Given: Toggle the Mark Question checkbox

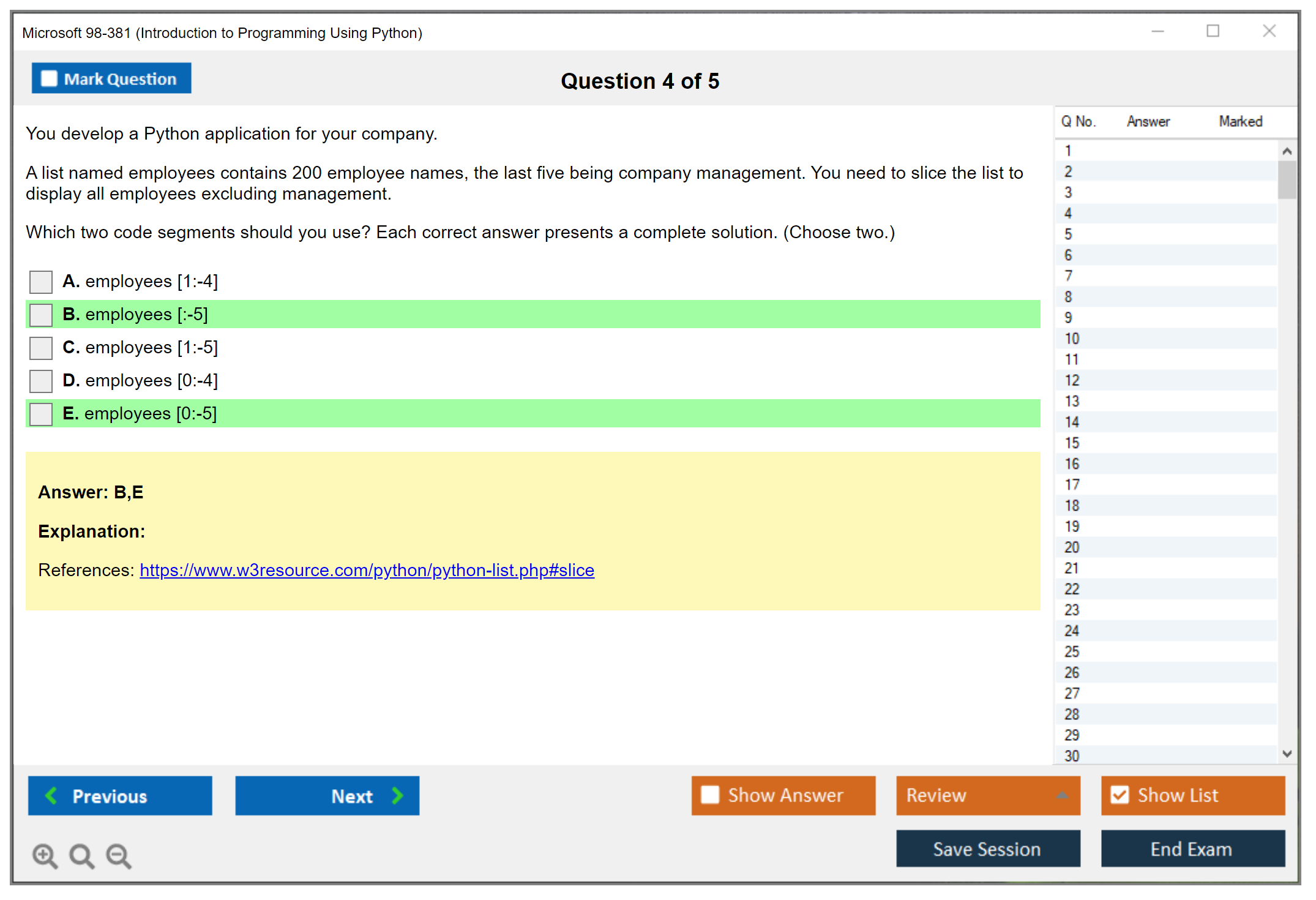Looking at the screenshot, I should tap(49, 79).
